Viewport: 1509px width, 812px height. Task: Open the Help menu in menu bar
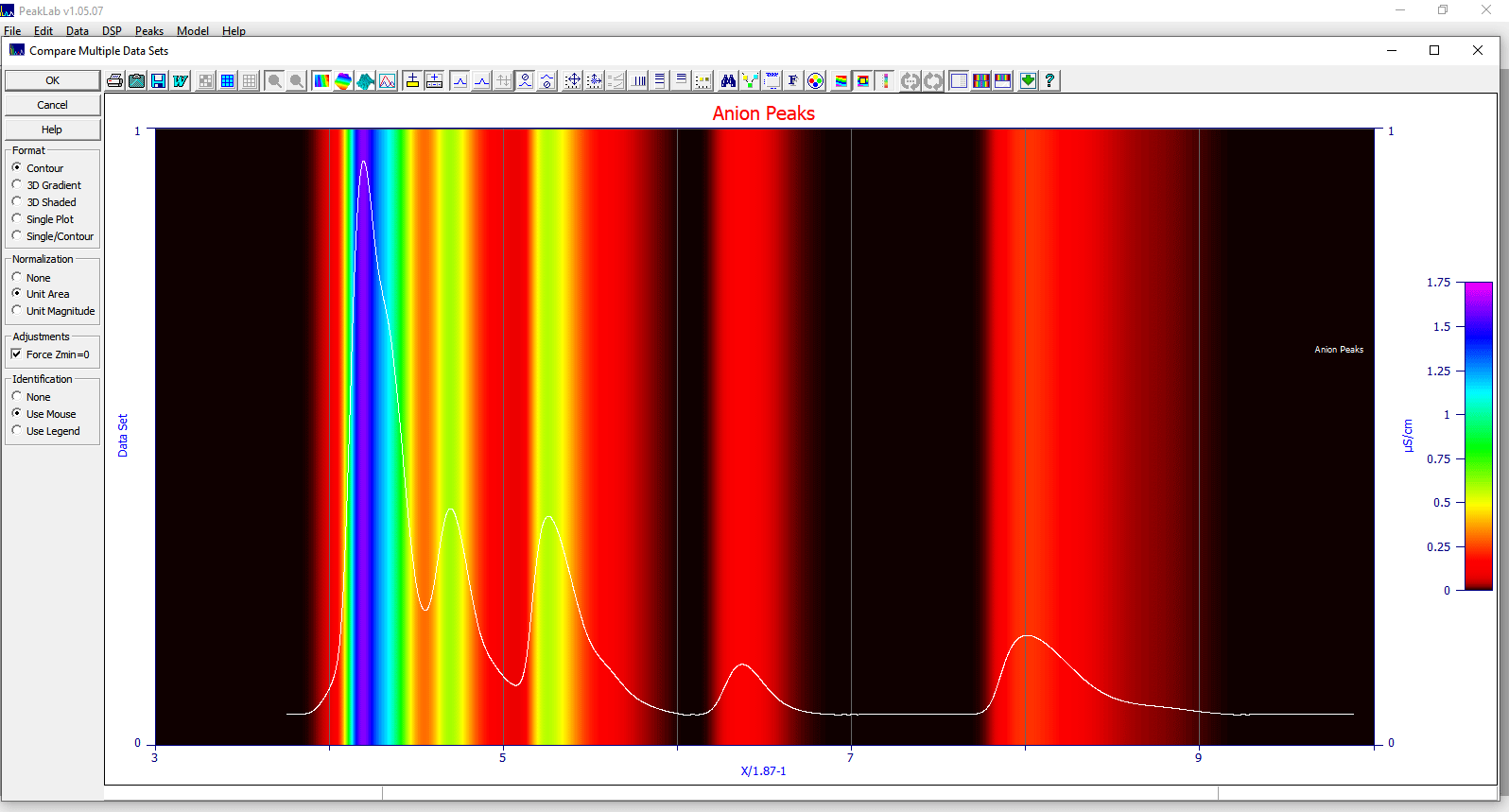pos(234,31)
